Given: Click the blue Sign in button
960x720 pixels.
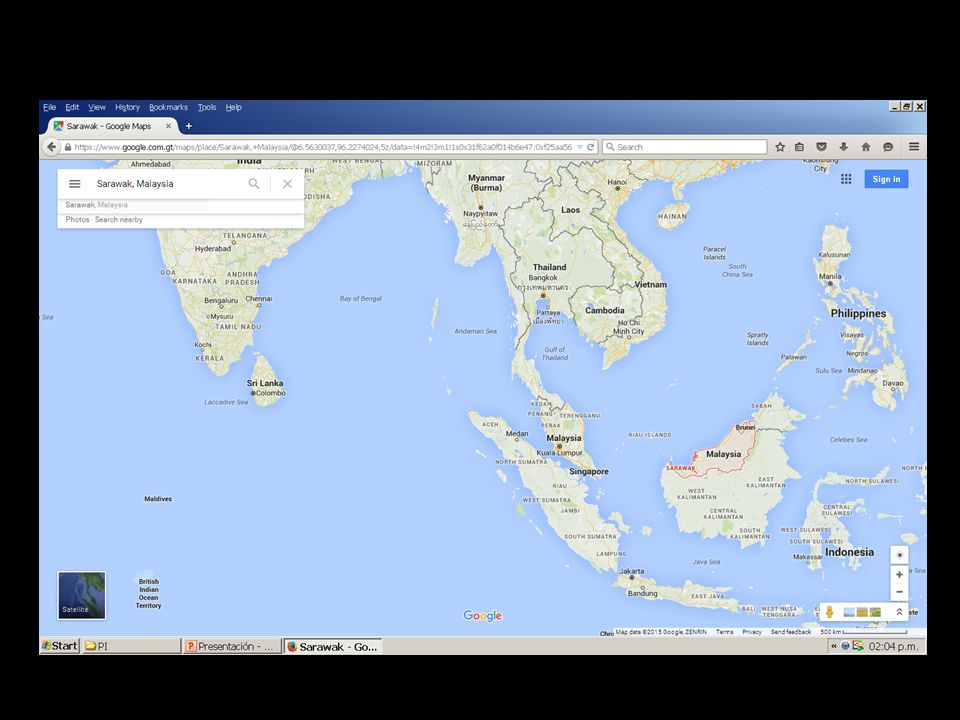Looking at the screenshot, I should point(886,179).
